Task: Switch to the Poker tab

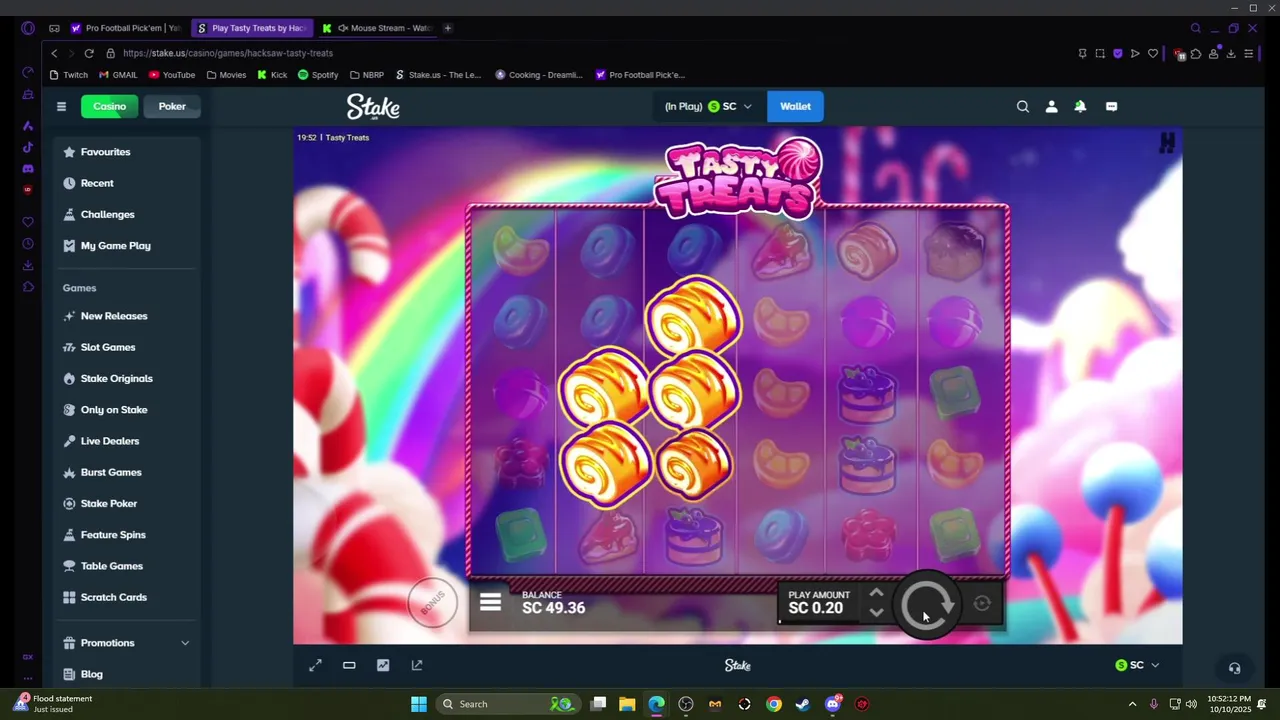Action: pyautogui.click(x=172, y=106)
